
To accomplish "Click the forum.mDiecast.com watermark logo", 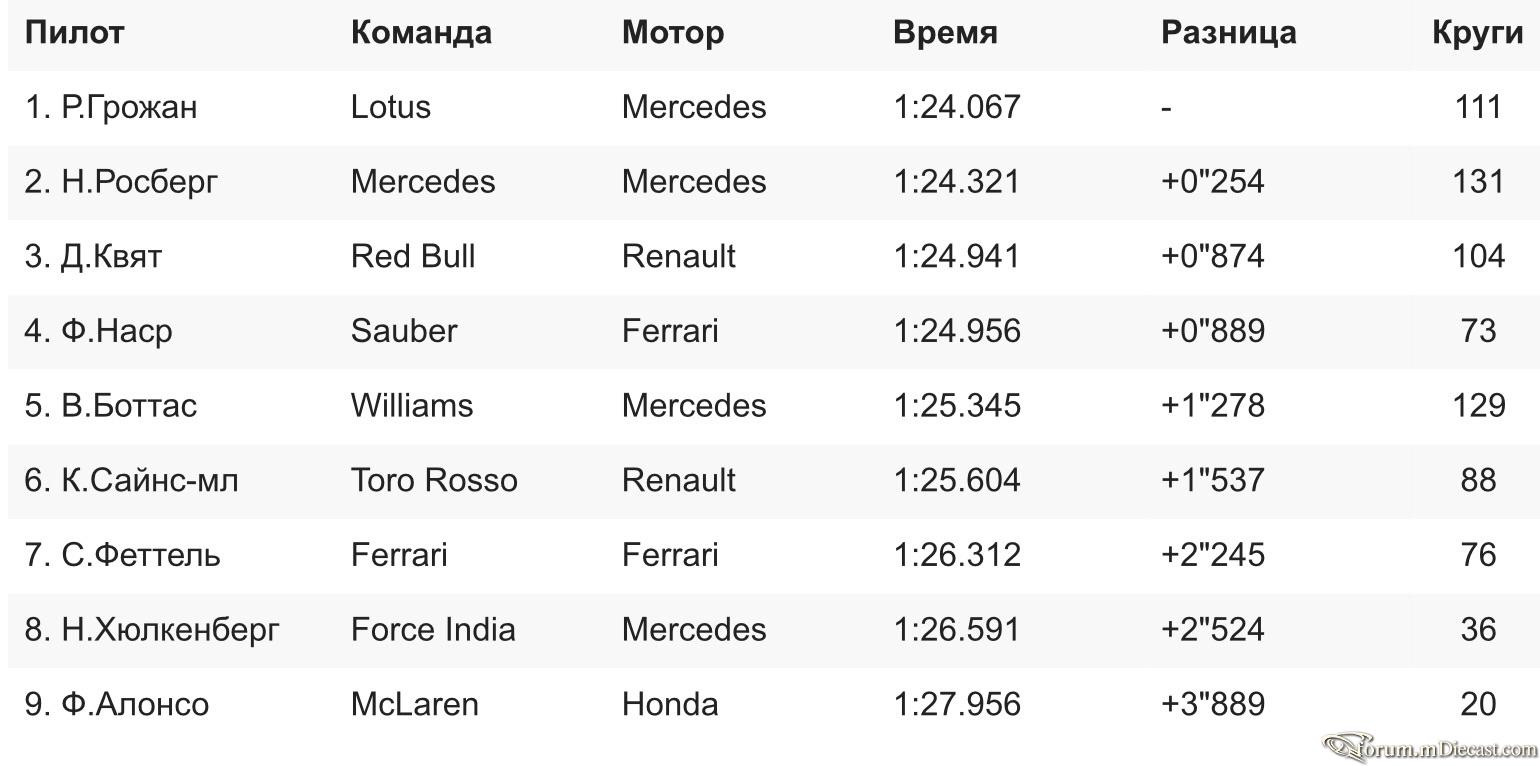I will (1430, 746).
